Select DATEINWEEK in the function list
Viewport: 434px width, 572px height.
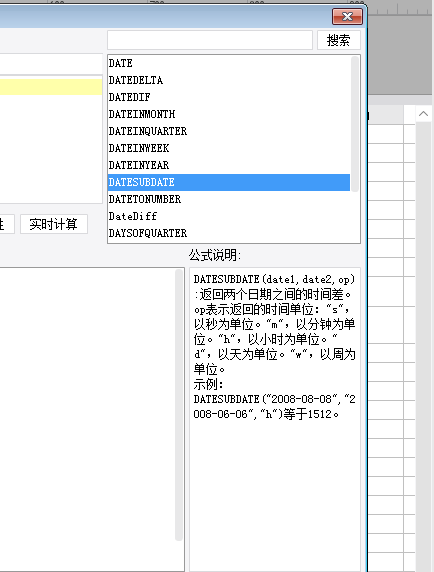pos(229,148)
